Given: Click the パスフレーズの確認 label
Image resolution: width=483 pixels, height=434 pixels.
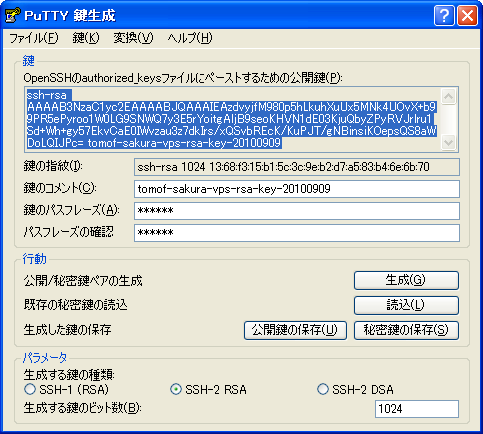Looking at the screenshot, I should 69,232.
